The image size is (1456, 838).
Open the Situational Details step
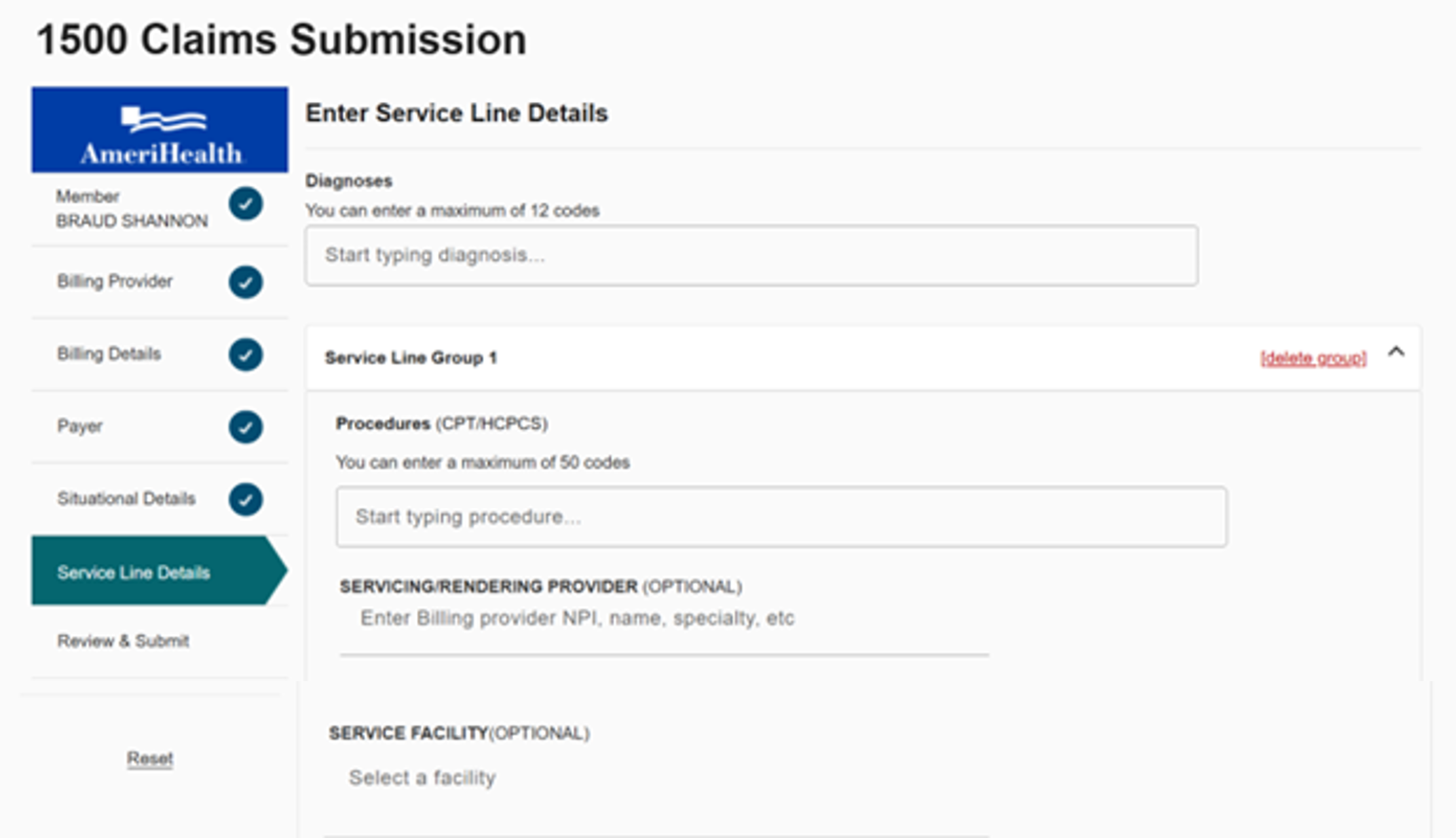(x=160, y=499)
